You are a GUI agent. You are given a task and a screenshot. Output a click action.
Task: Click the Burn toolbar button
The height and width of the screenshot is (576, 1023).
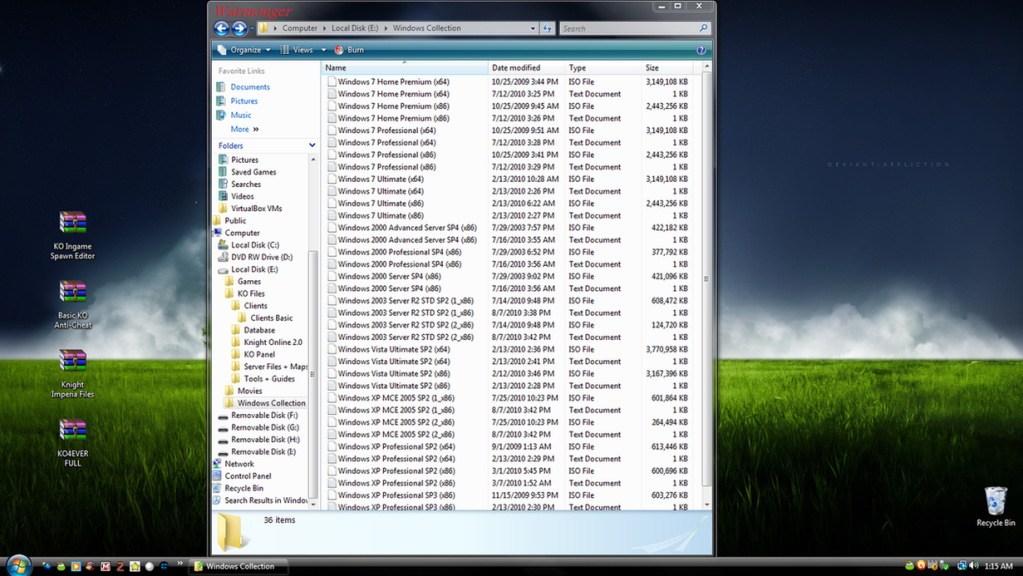coord(350,50)
